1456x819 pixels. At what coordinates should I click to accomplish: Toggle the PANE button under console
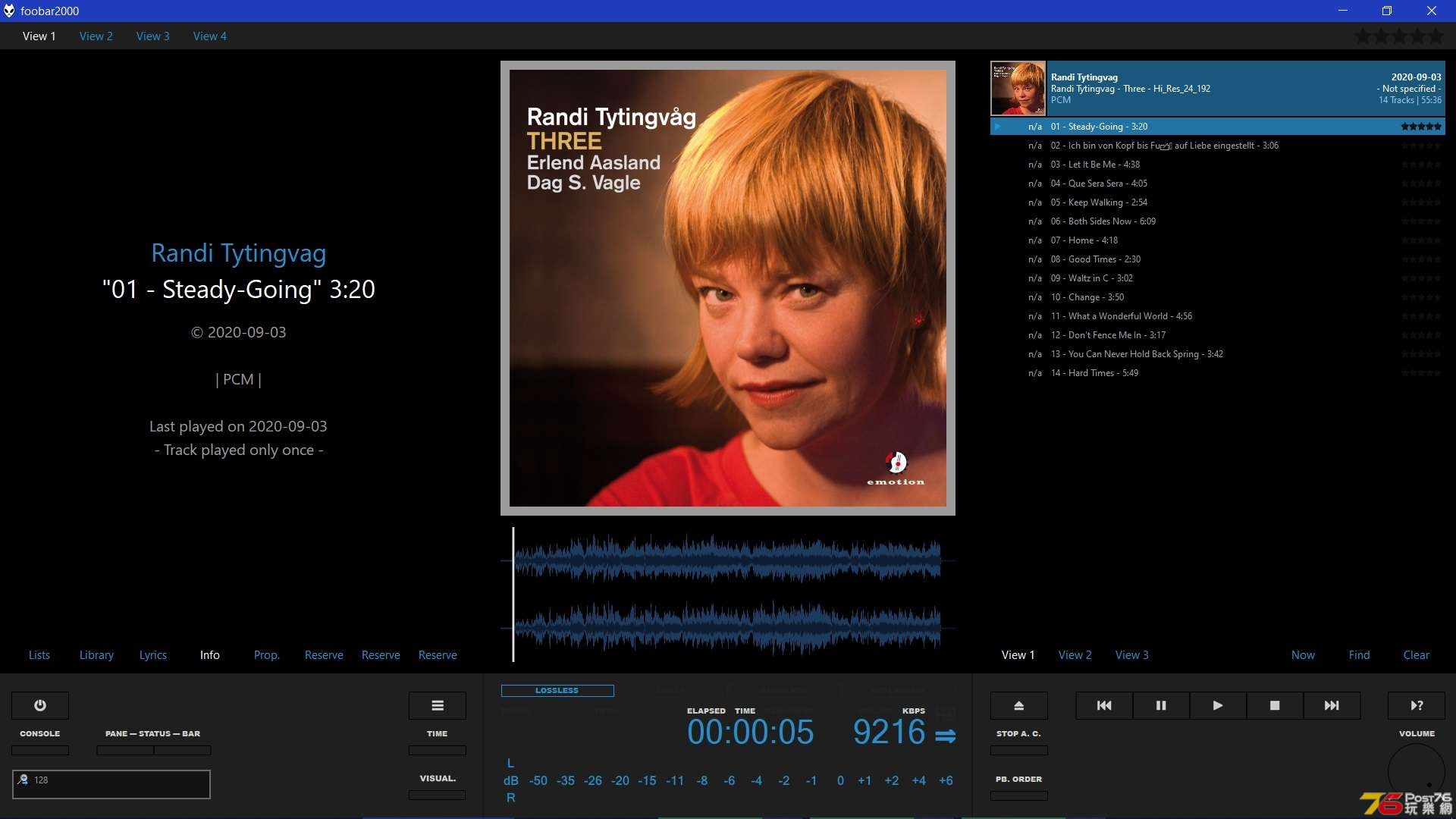(x=125, y=750)
